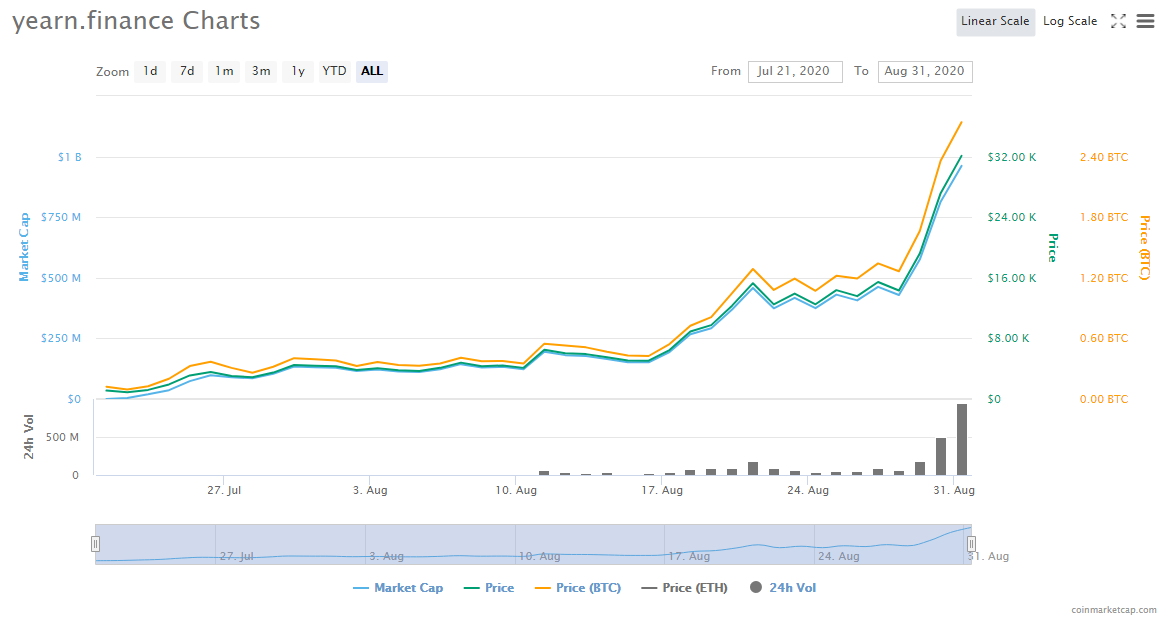Click the $32.00 K price axis label
This screenshot has width=1174, height=631.
1012,157
